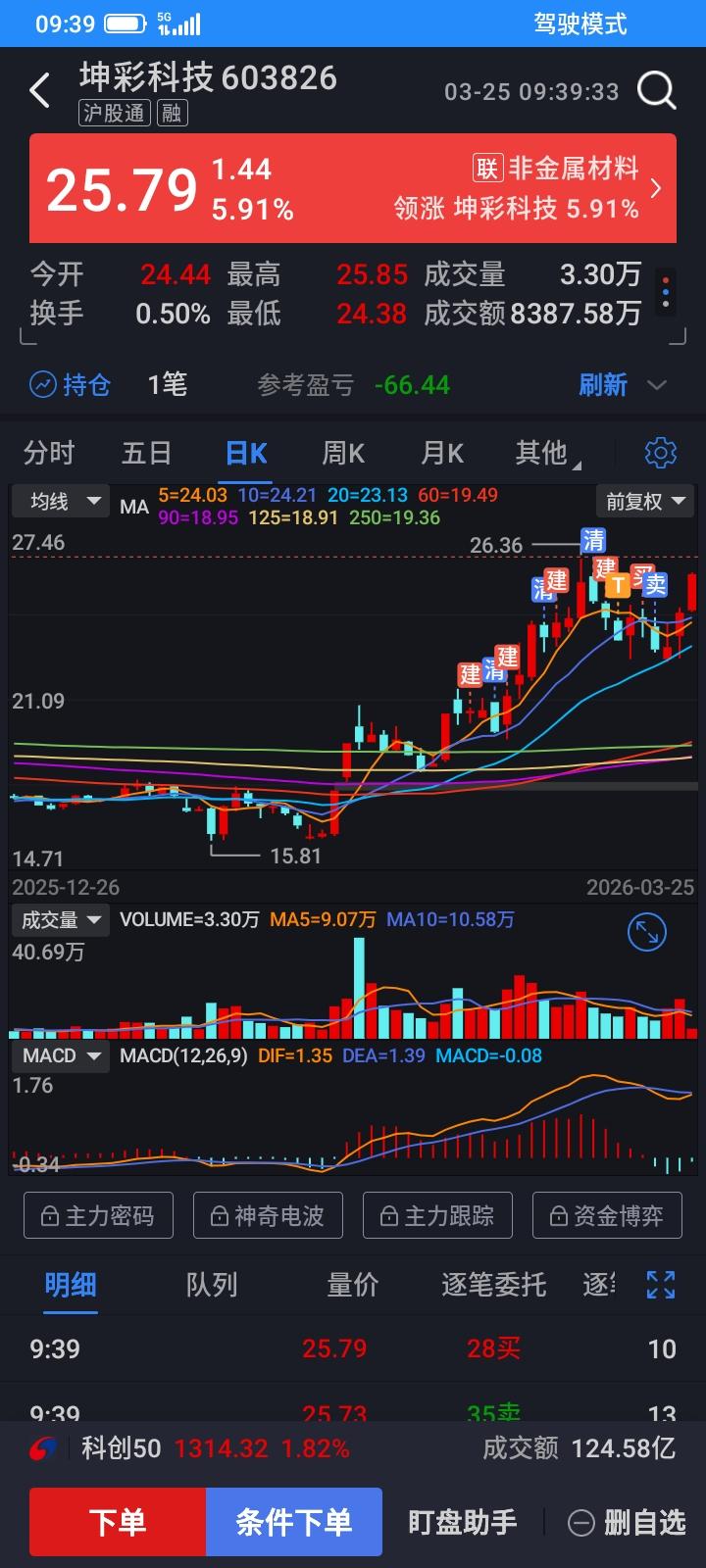Tap the 5G signal indicator
The width and height of the screenshot is (706, 1568).
pos(178,24)
